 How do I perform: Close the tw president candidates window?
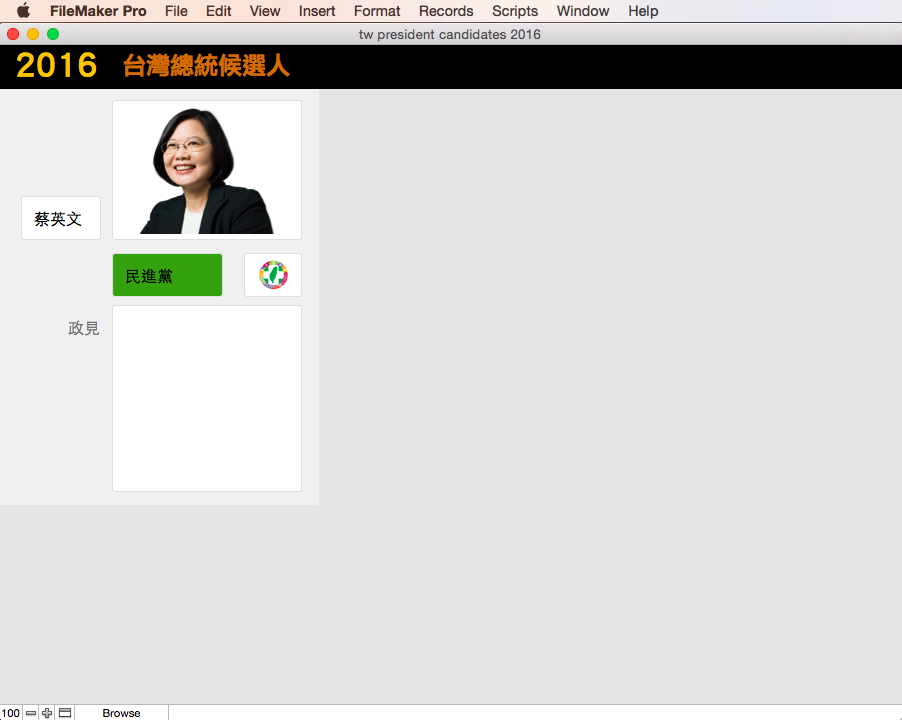tap(13, 34)
